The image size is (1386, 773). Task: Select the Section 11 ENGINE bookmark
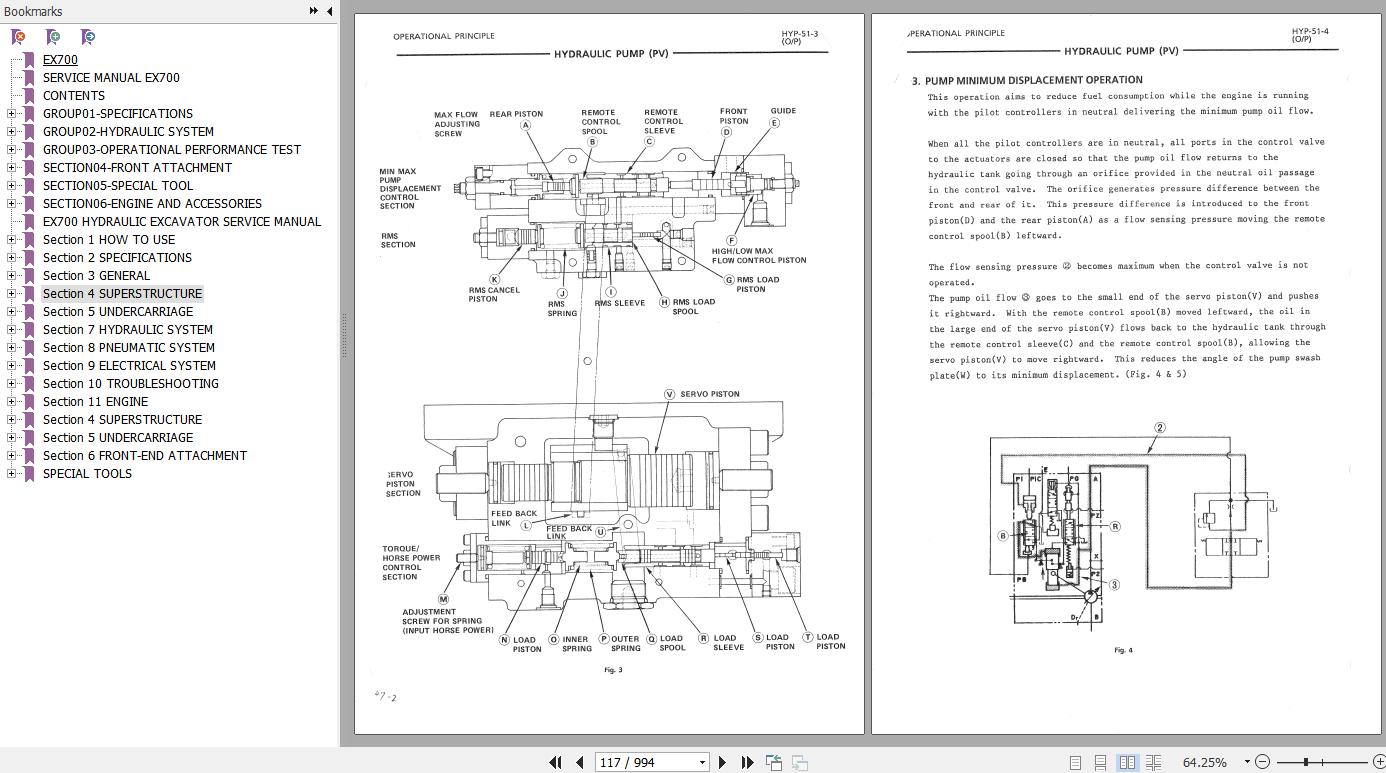(x=95, y=402)
